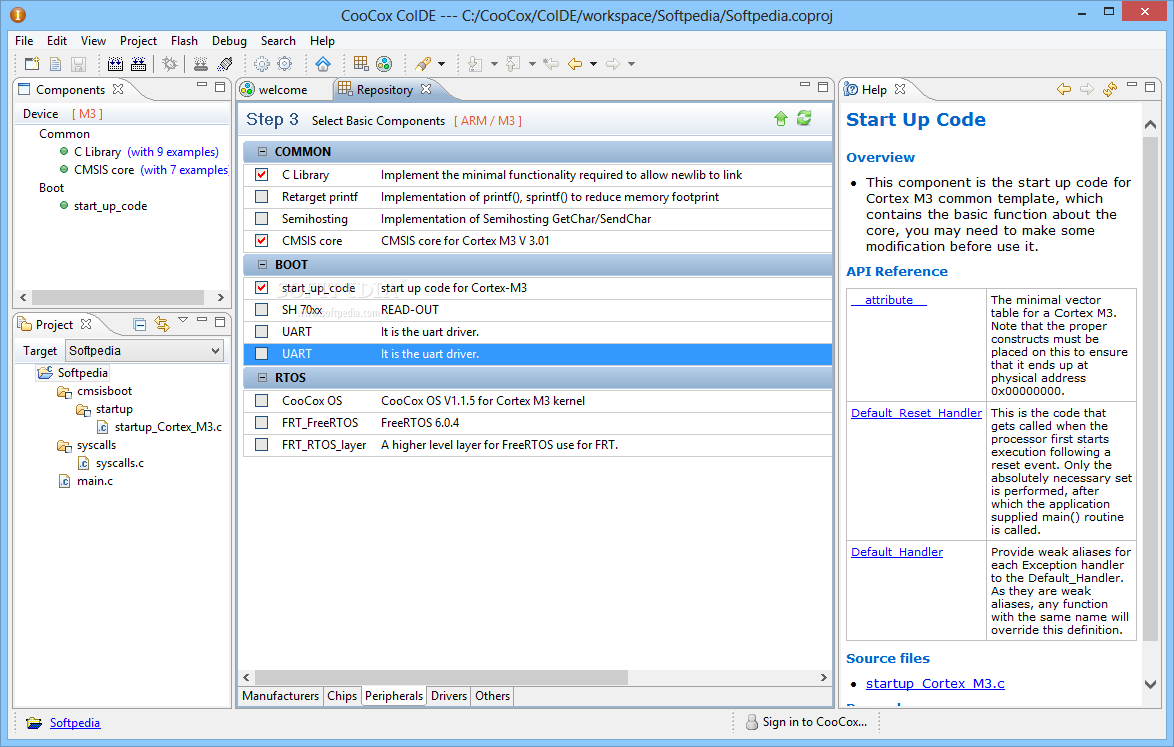
Task: Click Help panel scroll down arrow
Action: pos(1151,684)
